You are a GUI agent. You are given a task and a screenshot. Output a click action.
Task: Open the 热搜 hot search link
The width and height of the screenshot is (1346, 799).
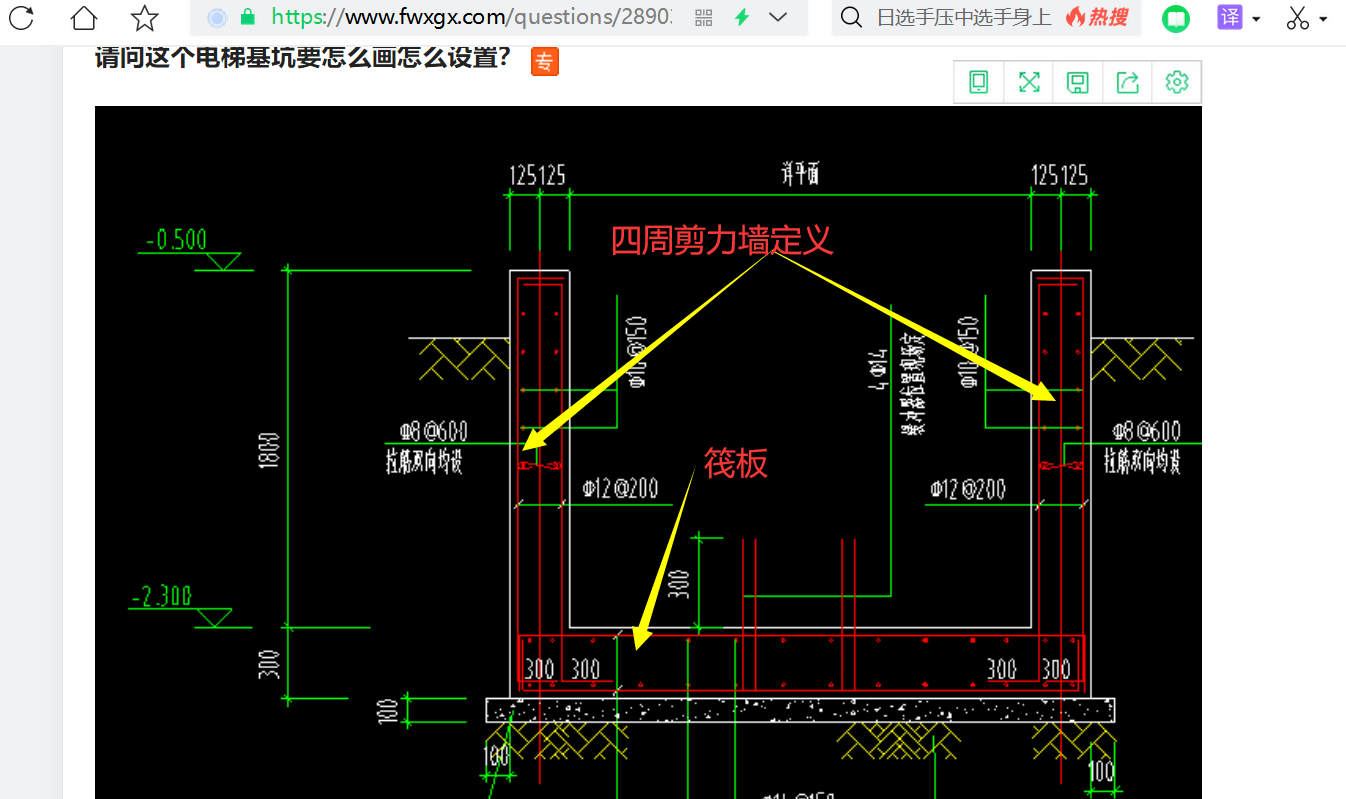pyautogui.click(x=1097, y=17)
